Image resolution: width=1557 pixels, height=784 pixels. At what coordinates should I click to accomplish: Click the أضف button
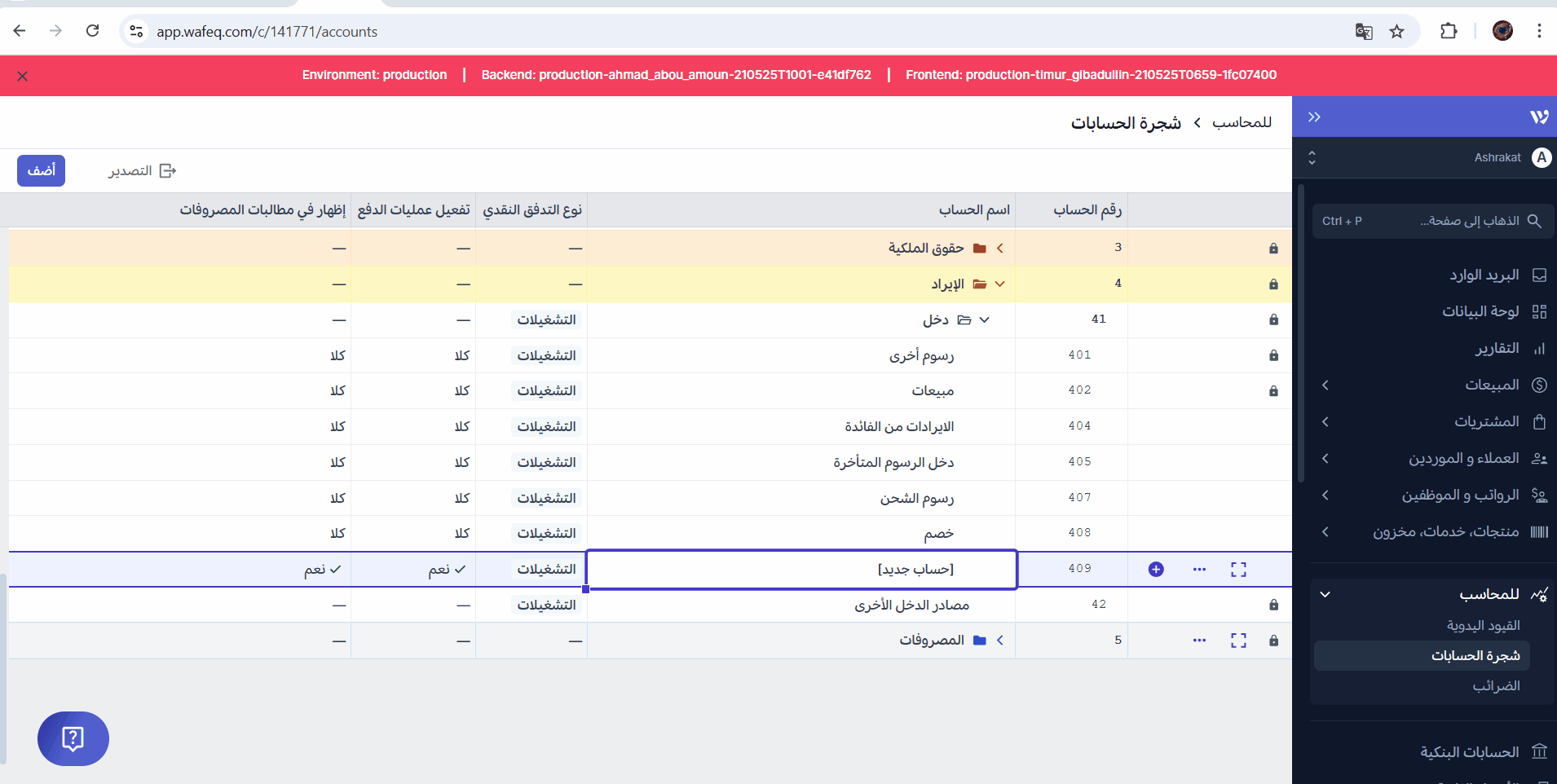coord(42,170)
